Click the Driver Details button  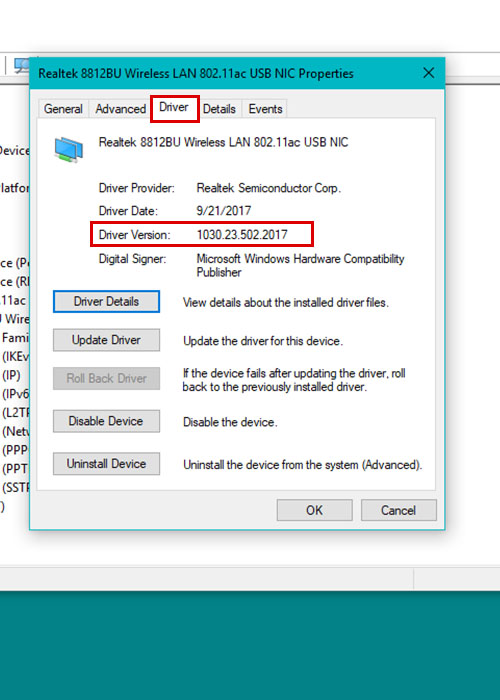pos(106,301)
